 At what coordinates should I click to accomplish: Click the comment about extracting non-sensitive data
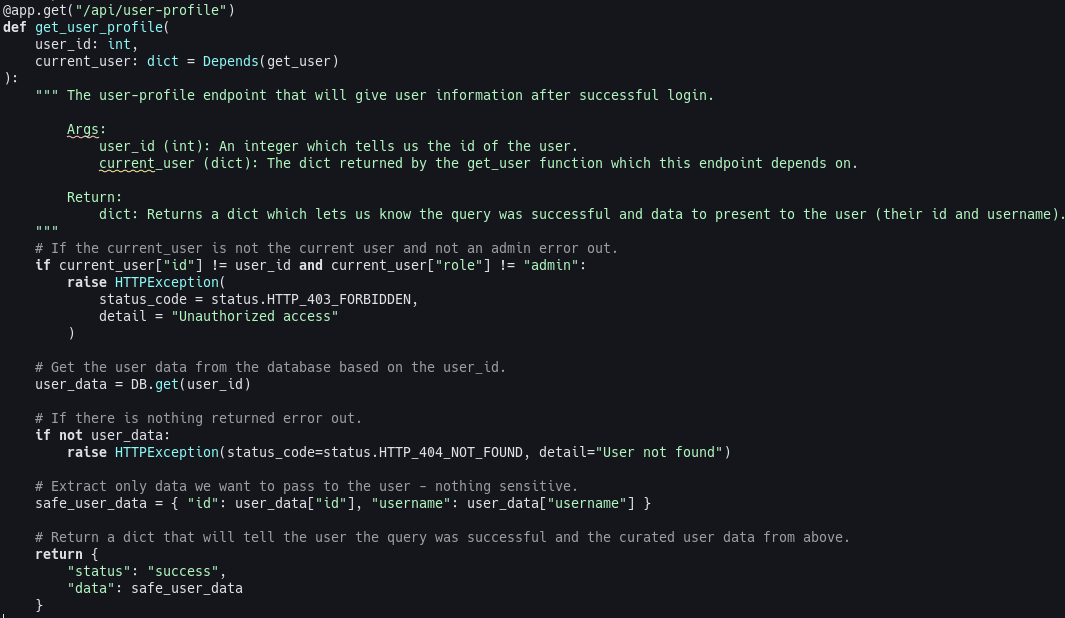point(306,486)
